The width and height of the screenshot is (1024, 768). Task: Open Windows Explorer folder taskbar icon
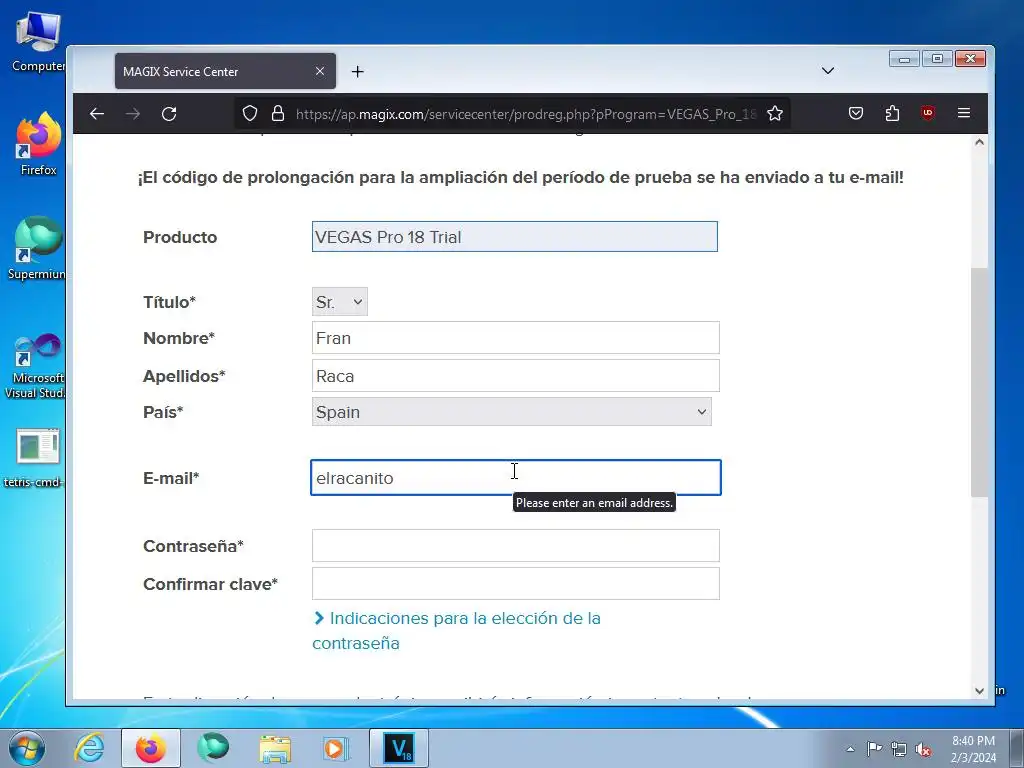tap(275, 748)
